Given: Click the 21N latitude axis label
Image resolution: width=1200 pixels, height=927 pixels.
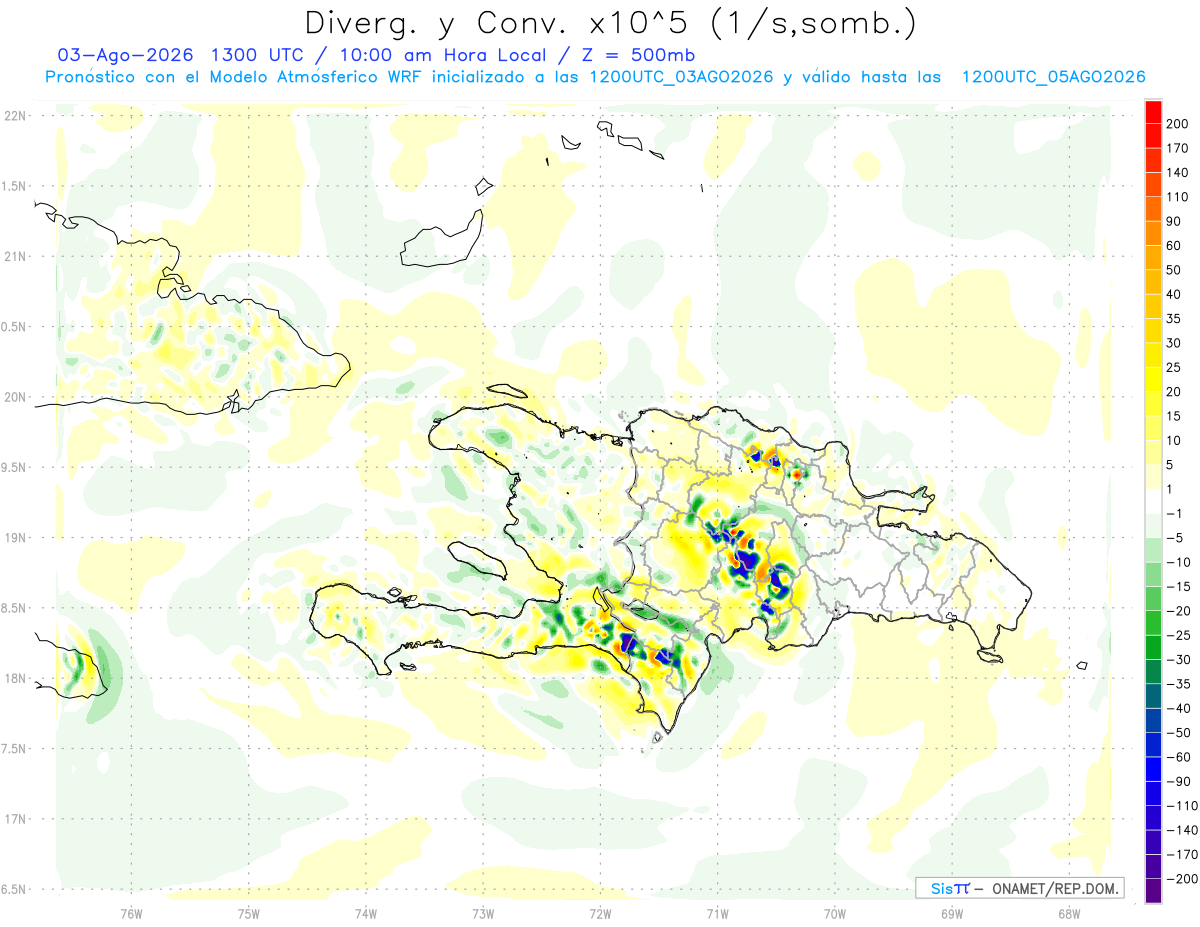Looking at the screenshot, I should (x=14, y=256).
